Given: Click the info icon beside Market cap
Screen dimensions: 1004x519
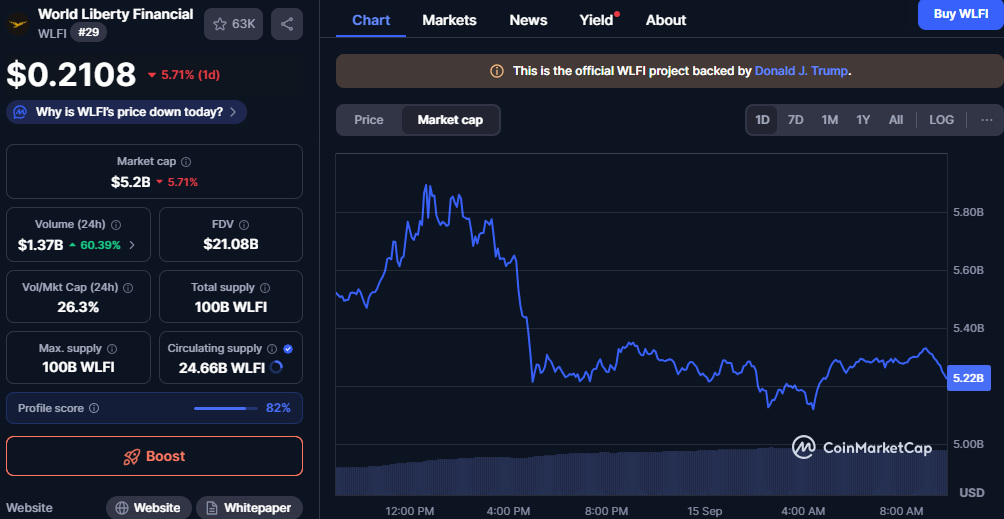Looking at the screenshot, I should coord(186,163).
